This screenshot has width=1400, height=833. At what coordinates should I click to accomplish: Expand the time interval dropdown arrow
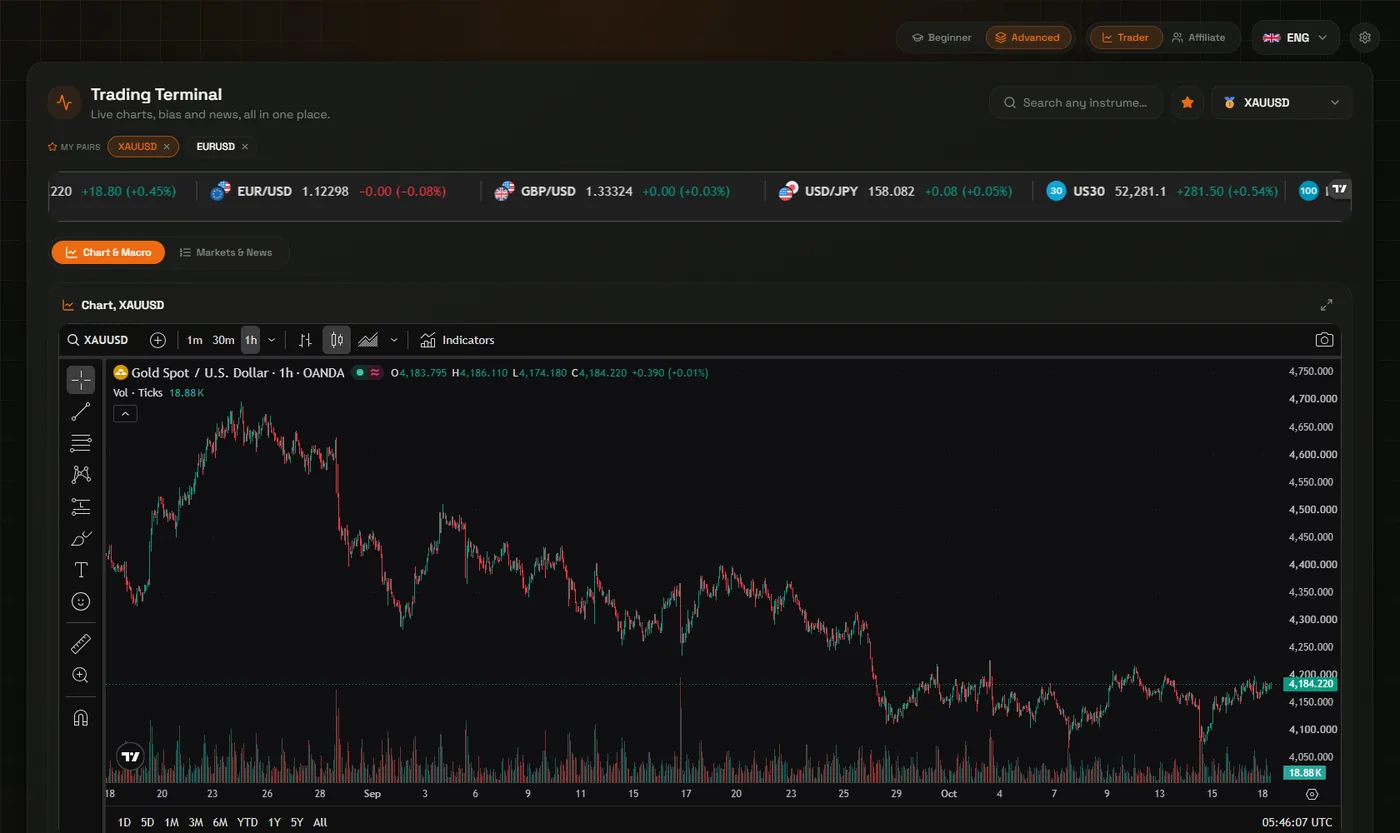pos(272,340)
